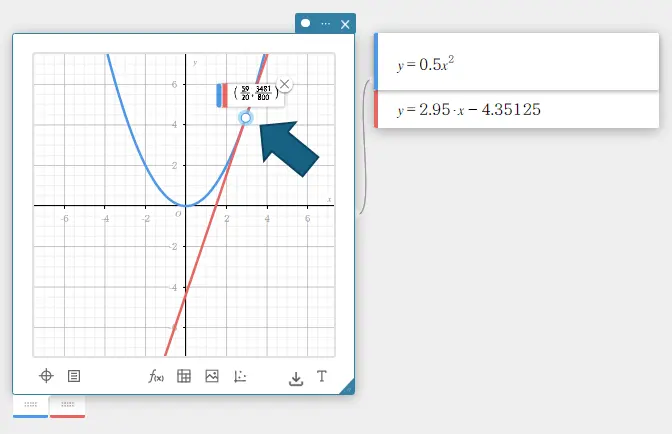The width and height of the screenshot is (672, 434).
Task: Click the image insert icon
Action: tap(212, 376)
